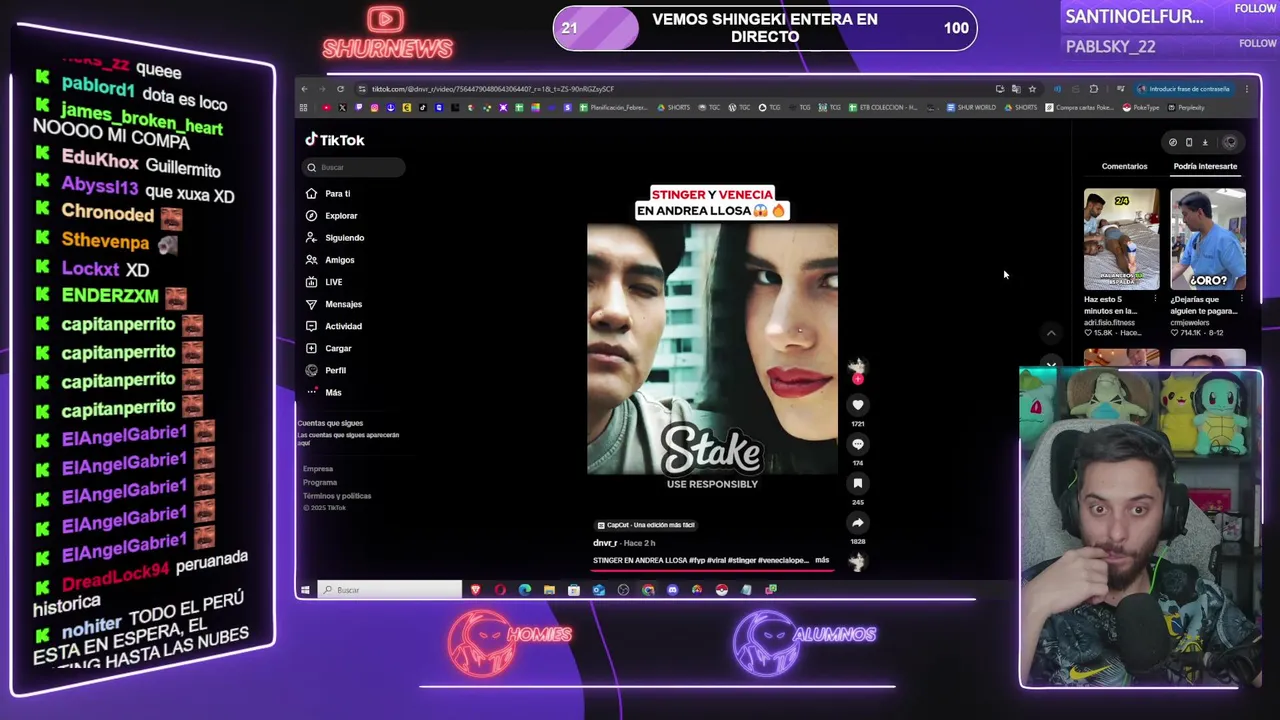Reload the browser page

click(340, 89)
